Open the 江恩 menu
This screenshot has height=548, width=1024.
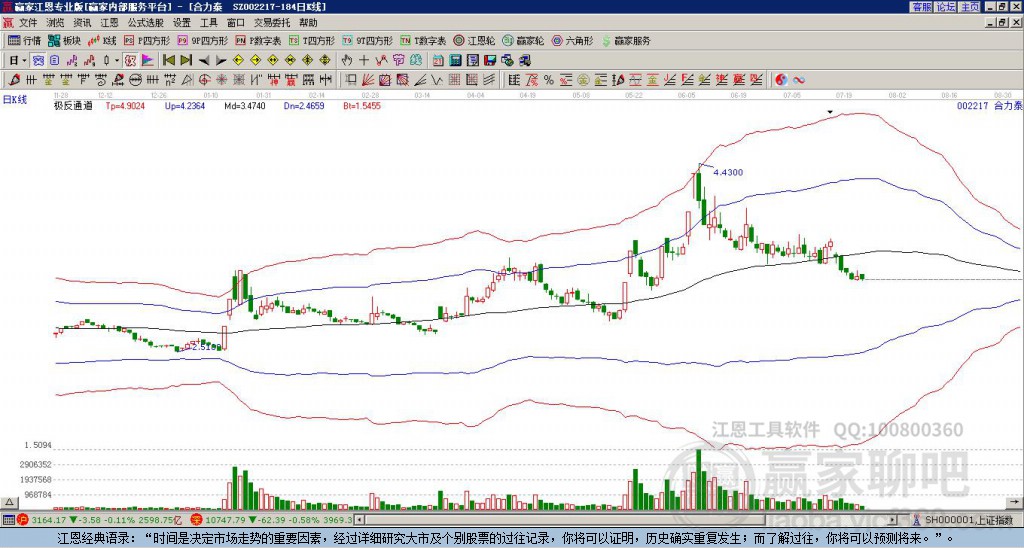[x=109, y=23]
